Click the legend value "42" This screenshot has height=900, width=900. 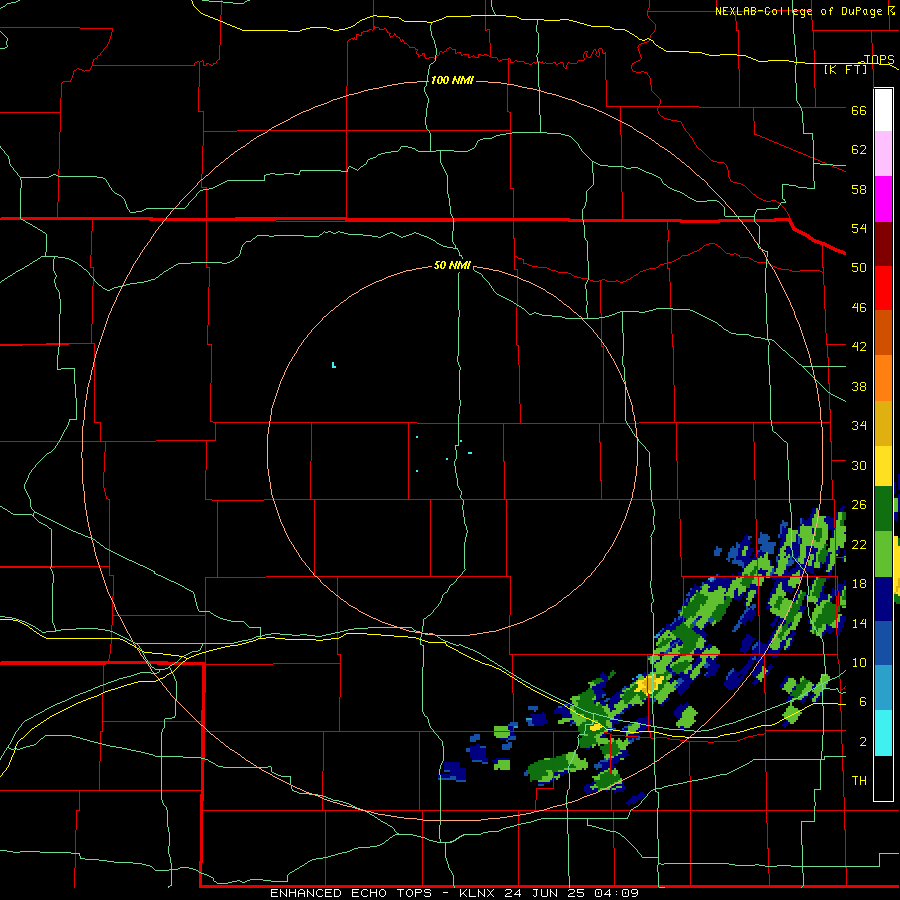[x=859, y=347]
